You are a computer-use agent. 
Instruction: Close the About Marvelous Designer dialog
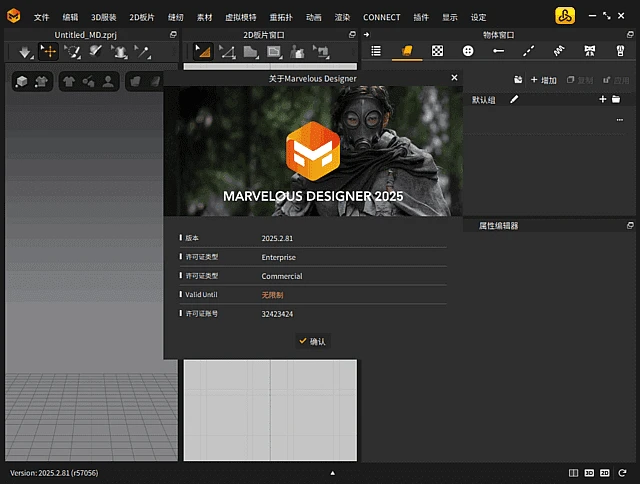454,78
